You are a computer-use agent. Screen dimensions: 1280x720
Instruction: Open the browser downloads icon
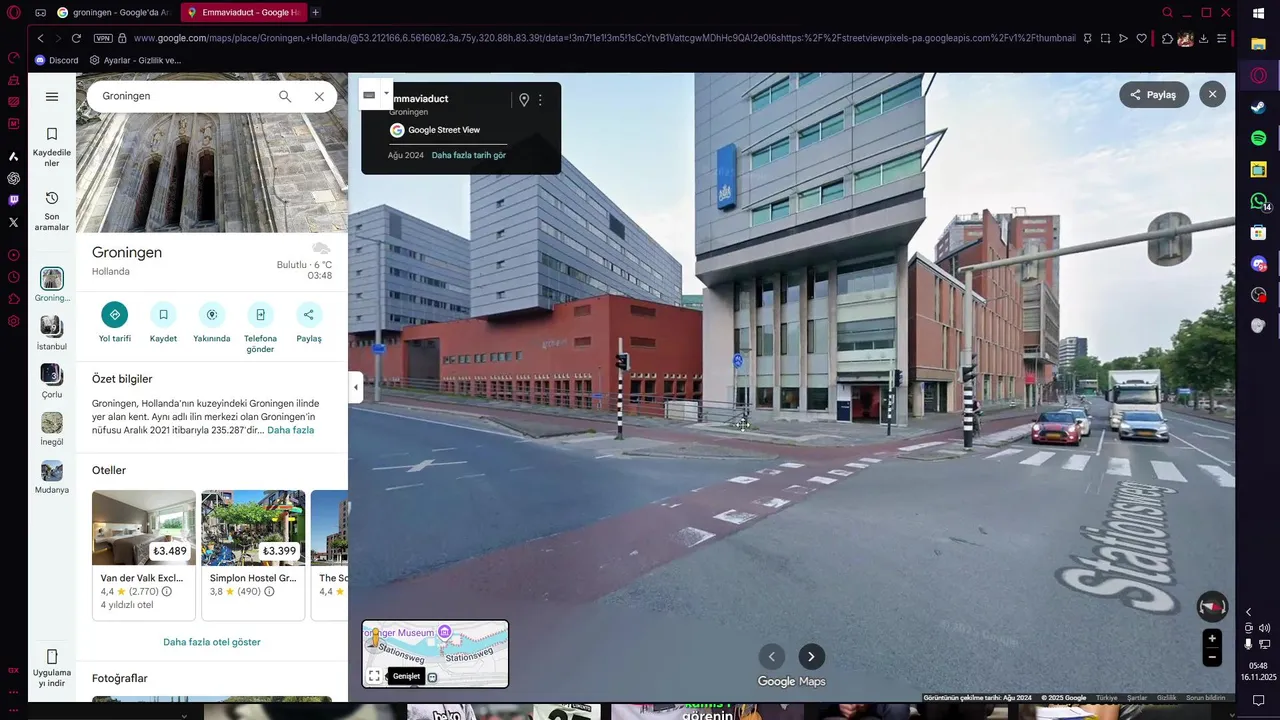click(1203, 38)
